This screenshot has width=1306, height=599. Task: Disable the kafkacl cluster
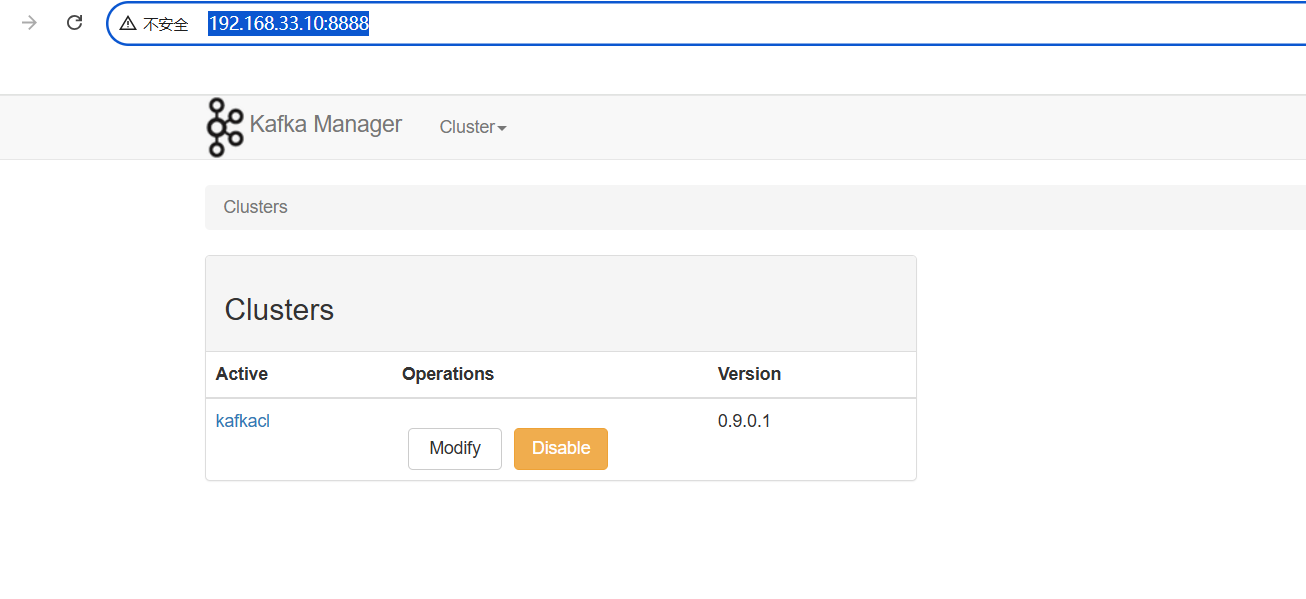(x=561, y=448)
